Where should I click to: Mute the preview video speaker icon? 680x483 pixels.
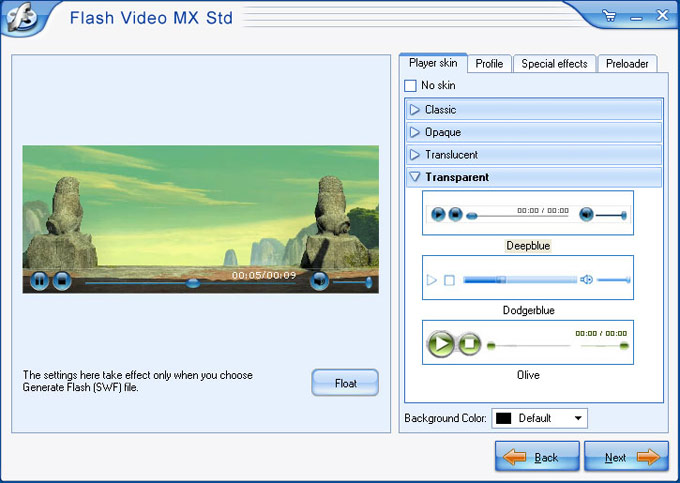[x=320, y=281]
